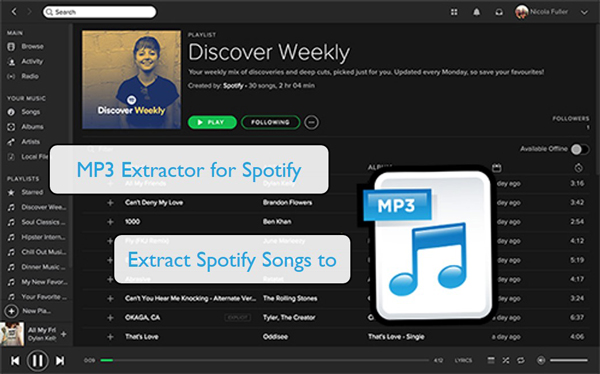Open artist Oddisee
The image size is (600, 374).
tap(275, 337)
